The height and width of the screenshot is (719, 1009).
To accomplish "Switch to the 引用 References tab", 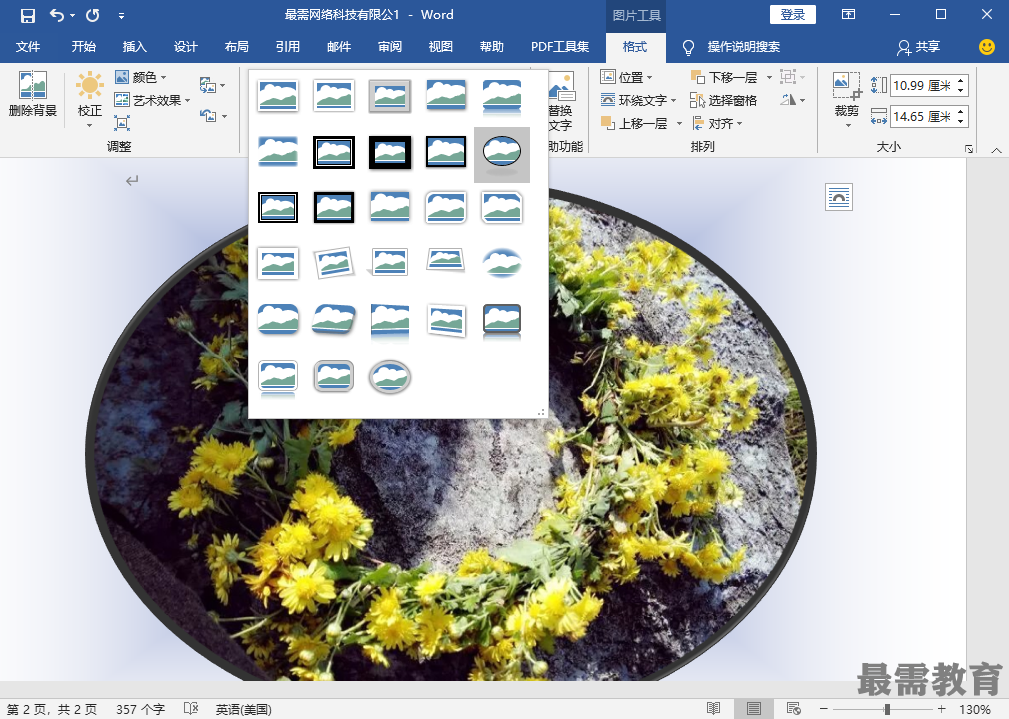I will click(288, 46).
